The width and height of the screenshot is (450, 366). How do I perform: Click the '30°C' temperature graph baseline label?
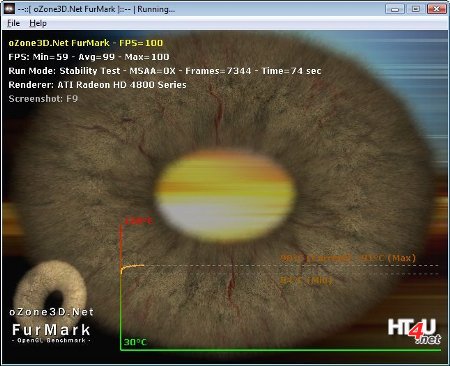(x=135, y=342)
